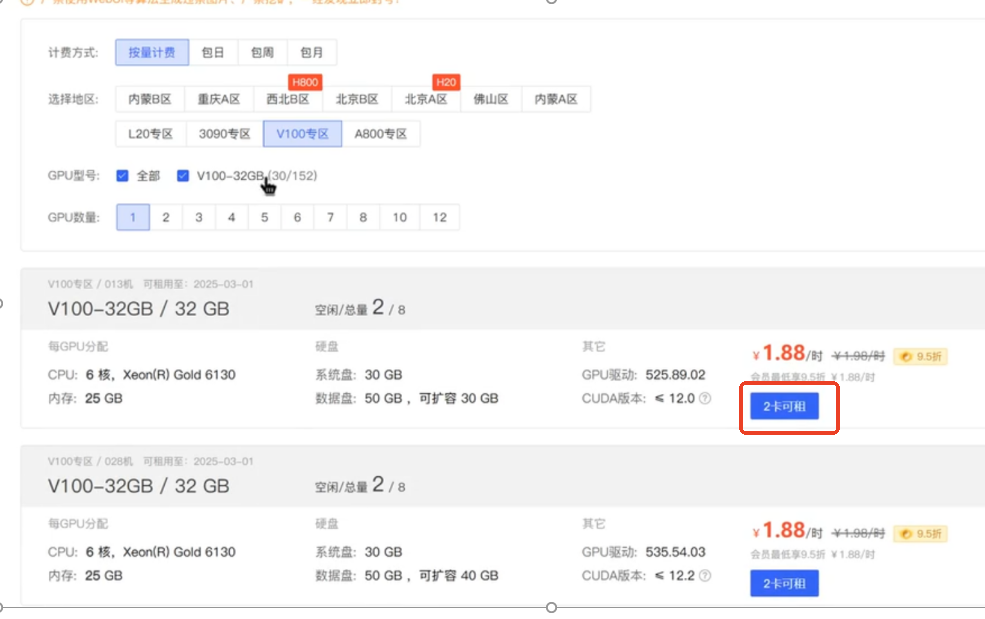
Task: Select 按量计费 billing mode
Action: [x=152, y=52]
